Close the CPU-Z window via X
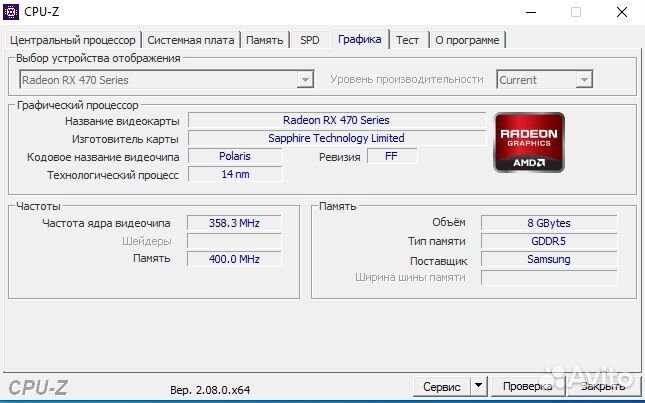 pyautogui.click(x=622, y=12)
